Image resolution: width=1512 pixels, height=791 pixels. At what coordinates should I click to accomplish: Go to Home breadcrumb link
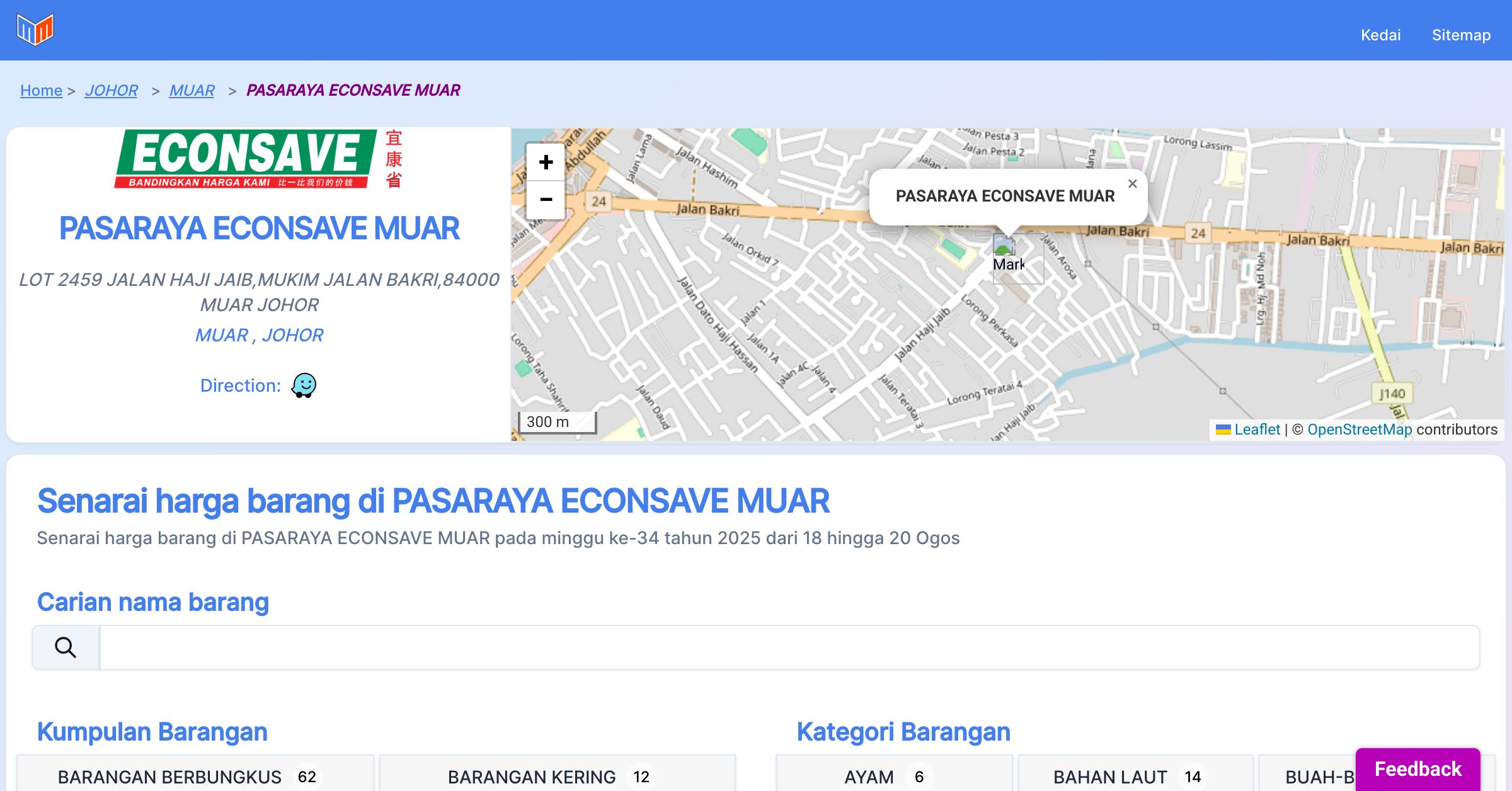coord(41,90)
